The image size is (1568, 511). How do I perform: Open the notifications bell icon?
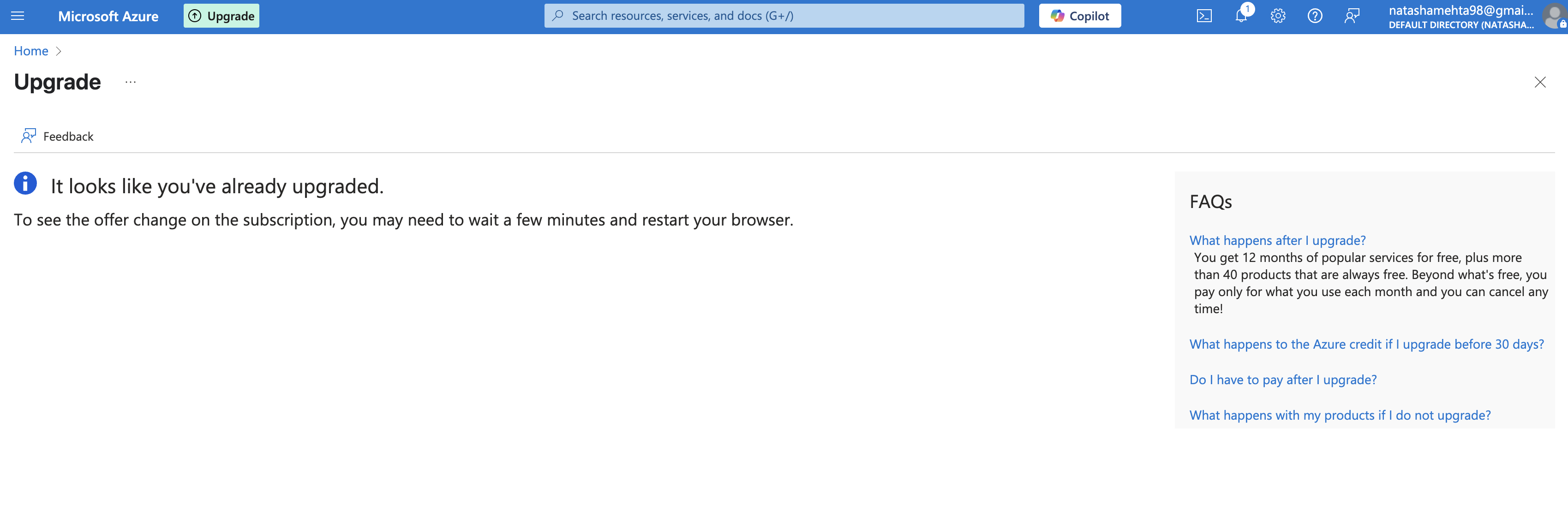1240,17
